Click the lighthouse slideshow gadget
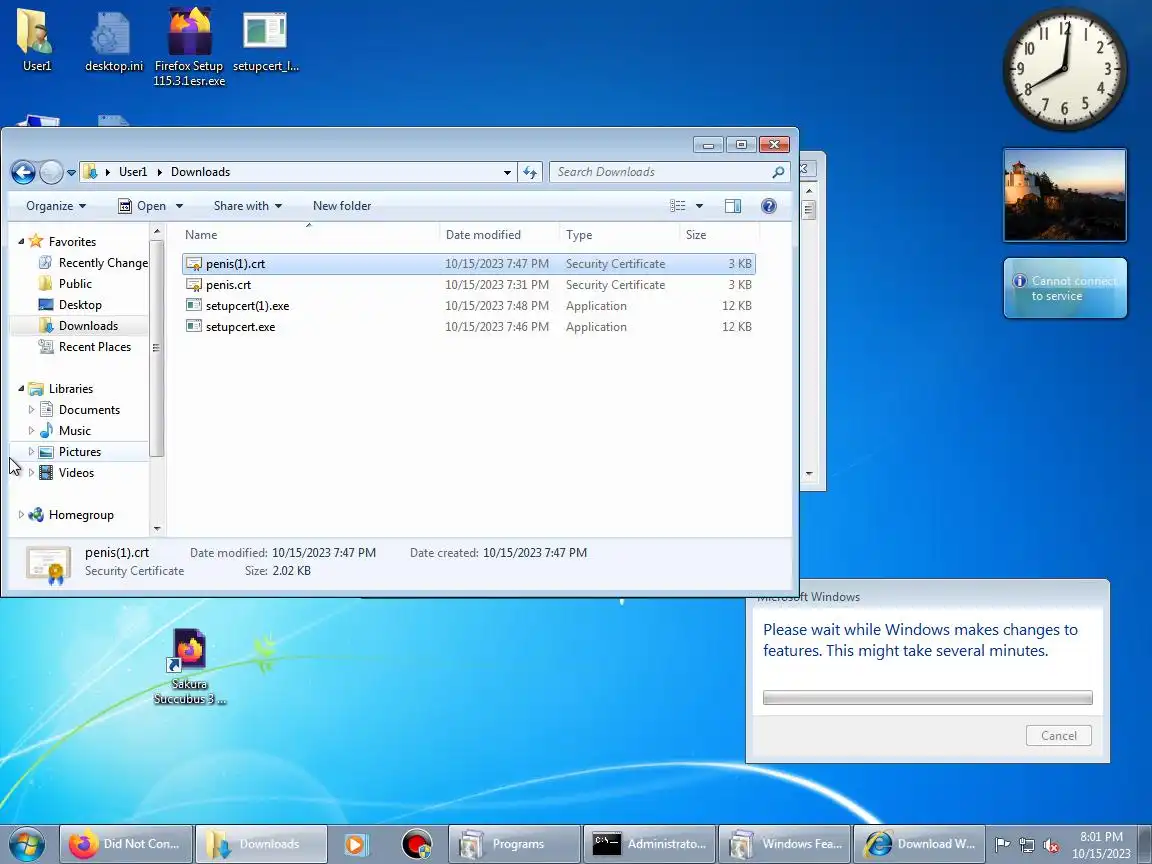The width and height of the screenshot is (1152, 864). (1065, 195)
